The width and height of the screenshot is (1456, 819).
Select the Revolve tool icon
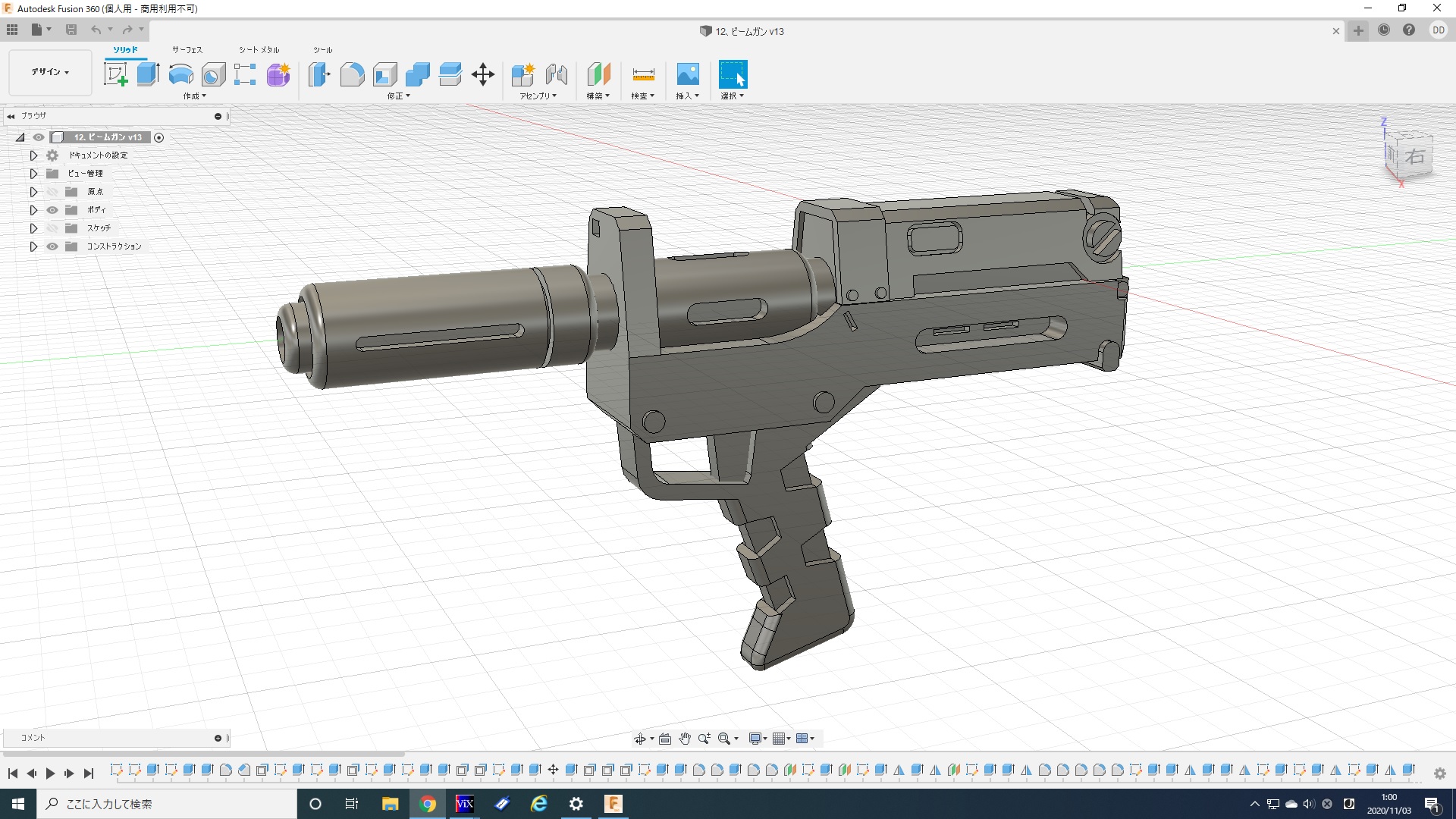coord(180,74)
